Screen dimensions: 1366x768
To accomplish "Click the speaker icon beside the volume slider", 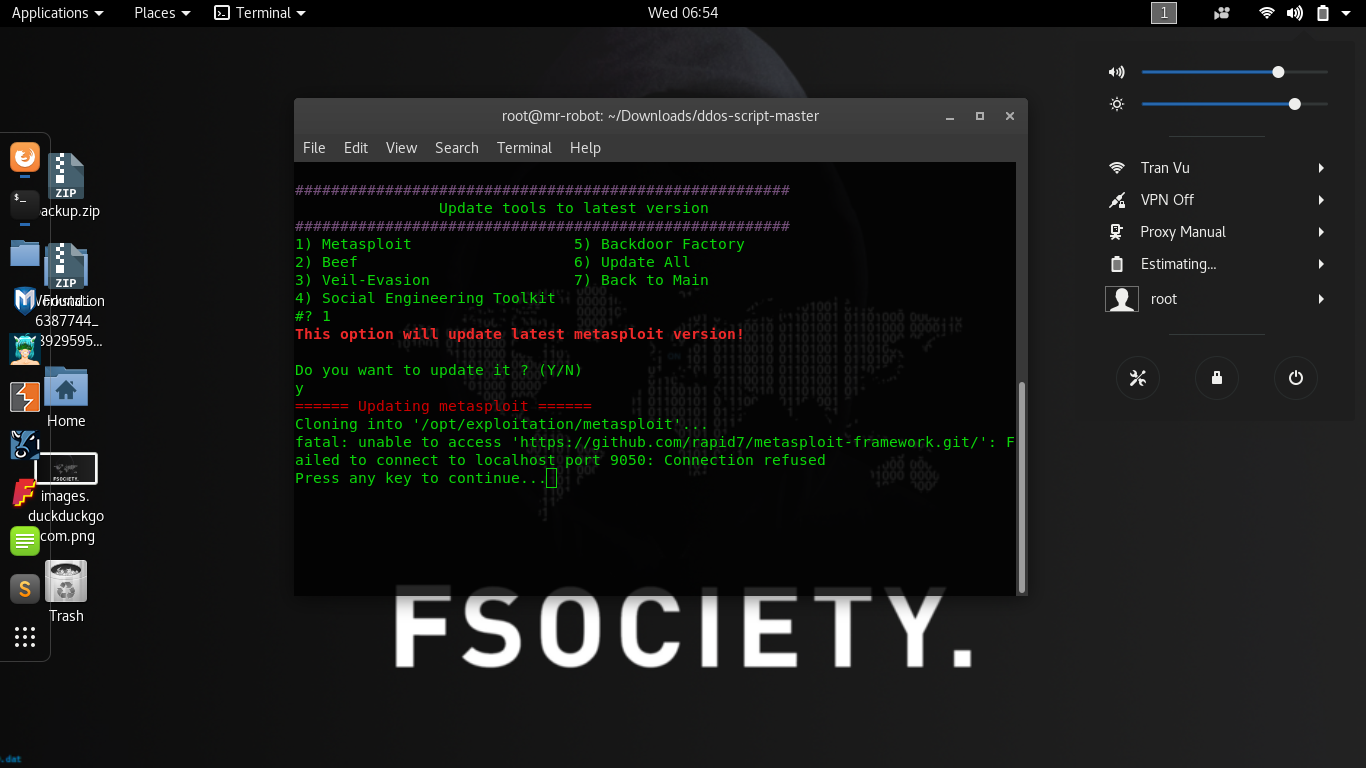I will (1117, 72).
